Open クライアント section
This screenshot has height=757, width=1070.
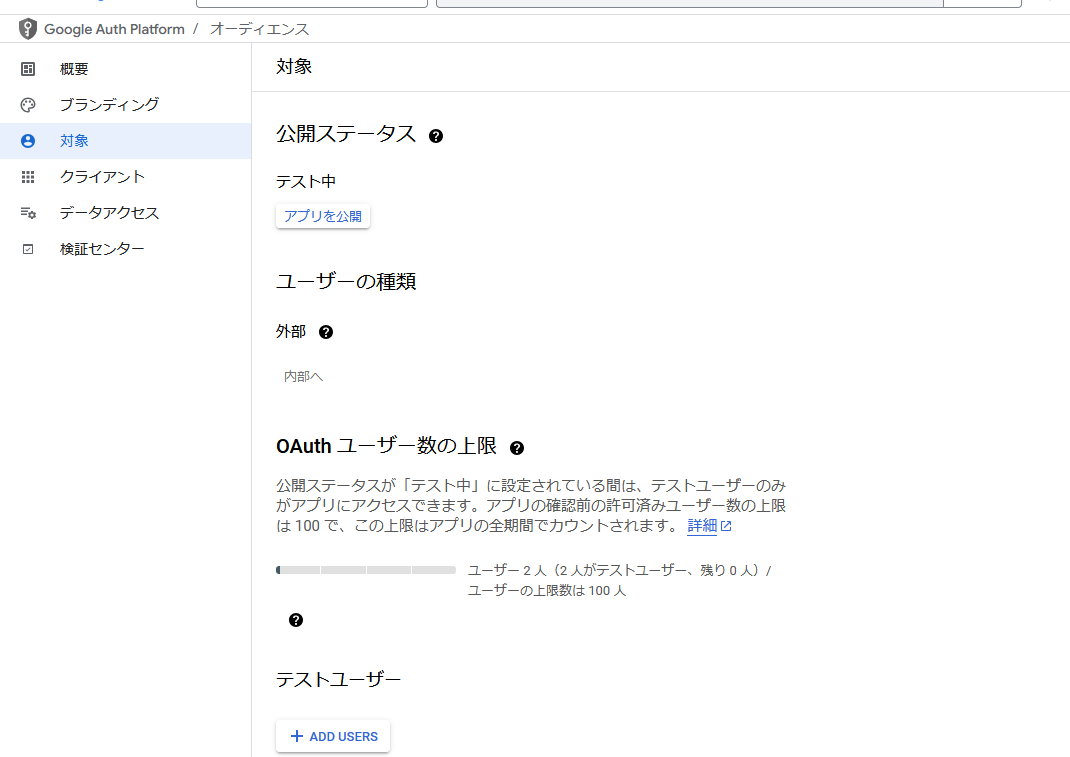[x=126, y=177]
